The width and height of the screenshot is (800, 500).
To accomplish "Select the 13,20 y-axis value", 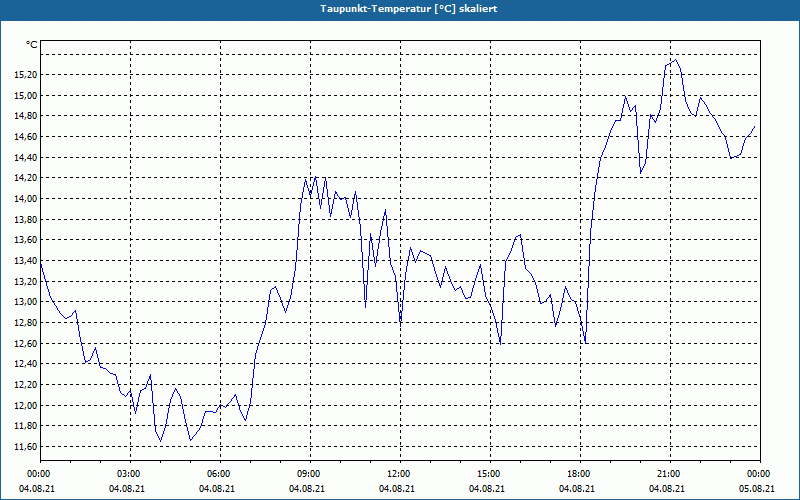I will [x=27, y=282].
